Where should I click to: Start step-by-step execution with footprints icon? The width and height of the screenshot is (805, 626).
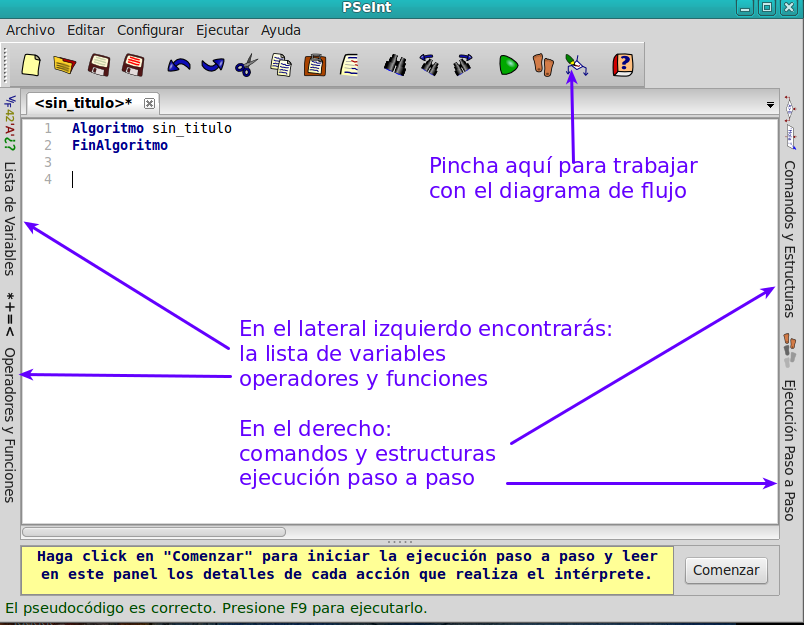(x=543, y=65)
